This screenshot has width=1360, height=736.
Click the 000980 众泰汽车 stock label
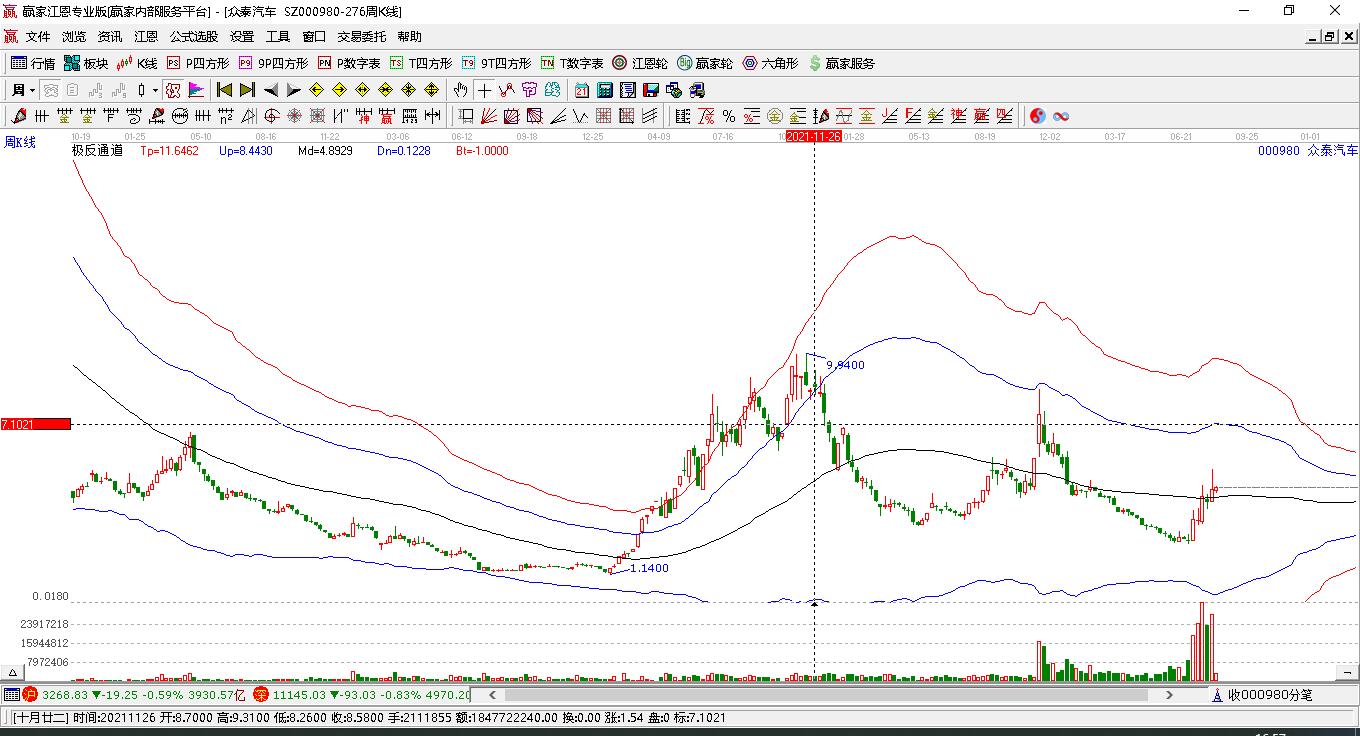point(1308,151)
